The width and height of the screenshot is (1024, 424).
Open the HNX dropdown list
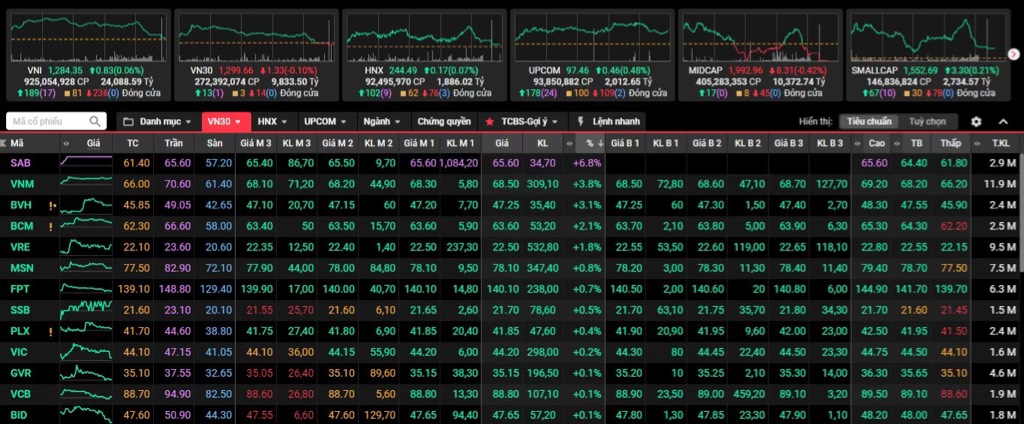tap(271, 121)
